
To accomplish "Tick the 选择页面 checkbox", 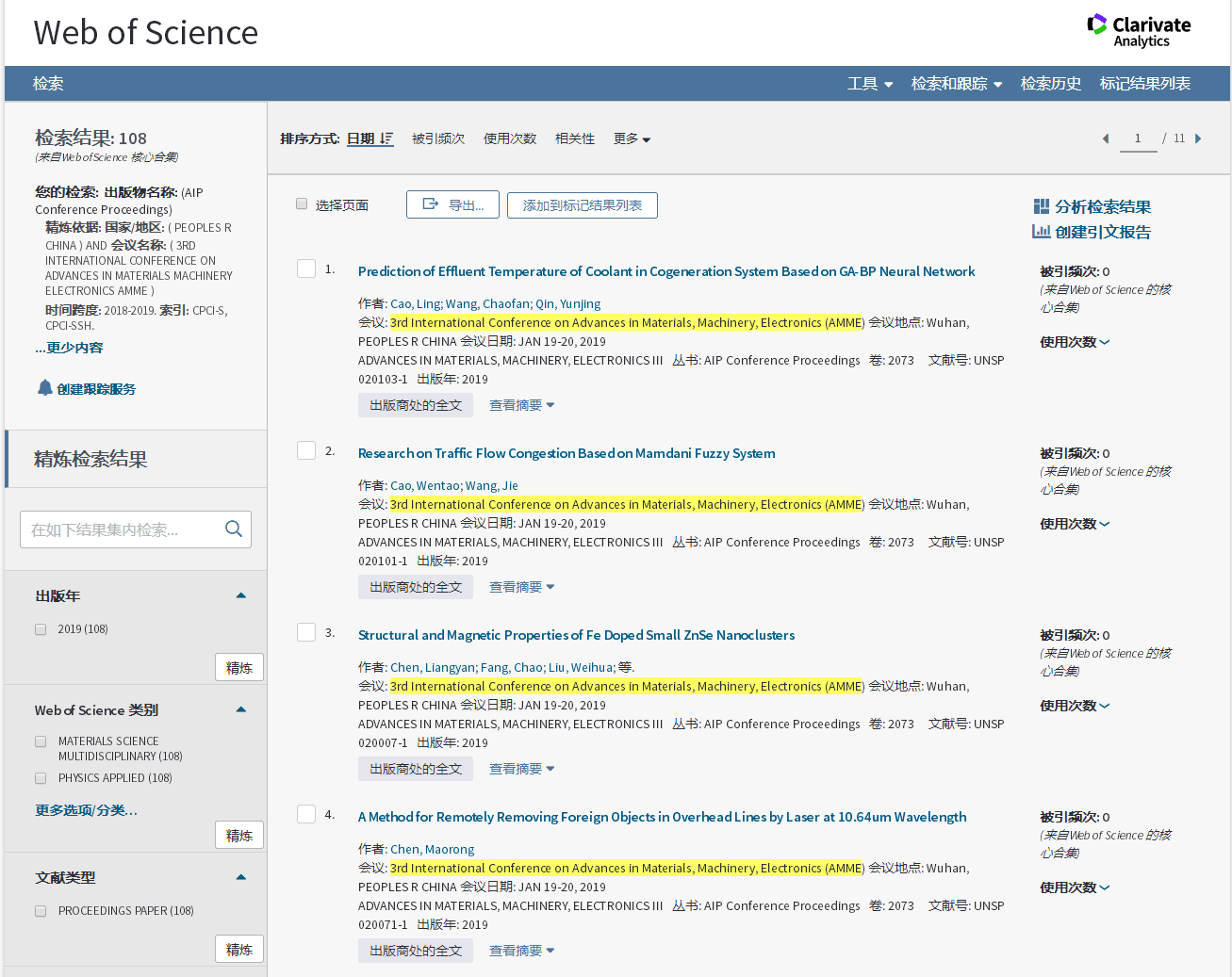I will point(302,204).
